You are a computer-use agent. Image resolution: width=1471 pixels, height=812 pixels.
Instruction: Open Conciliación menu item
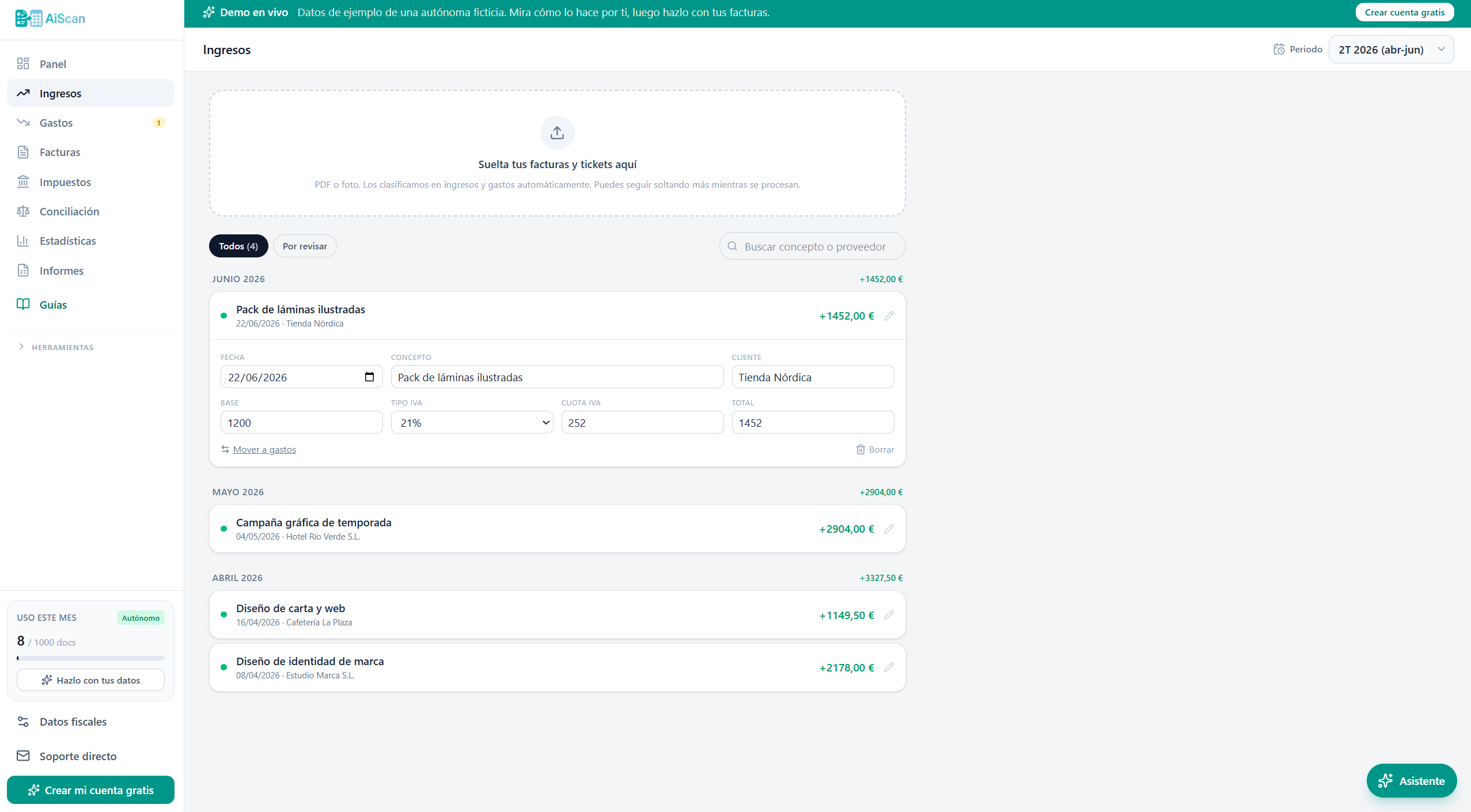(x=90, y=211)
